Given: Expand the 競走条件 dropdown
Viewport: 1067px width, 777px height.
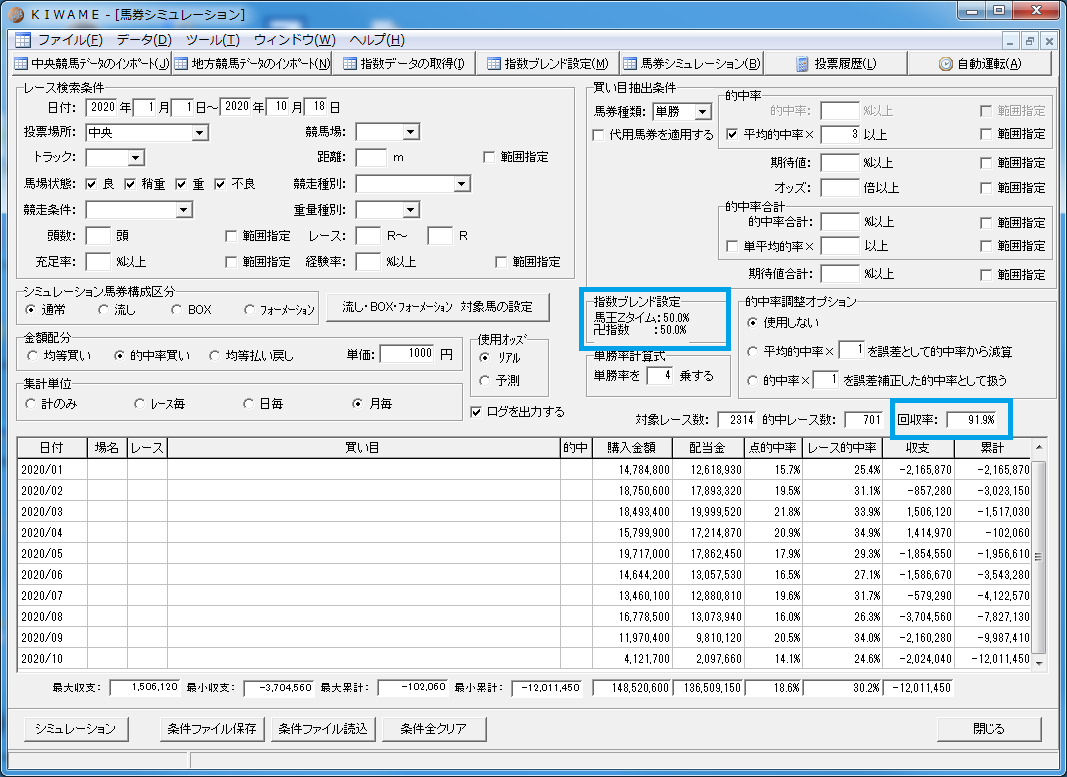Looking at the screenshot, I should coord(184,210).
